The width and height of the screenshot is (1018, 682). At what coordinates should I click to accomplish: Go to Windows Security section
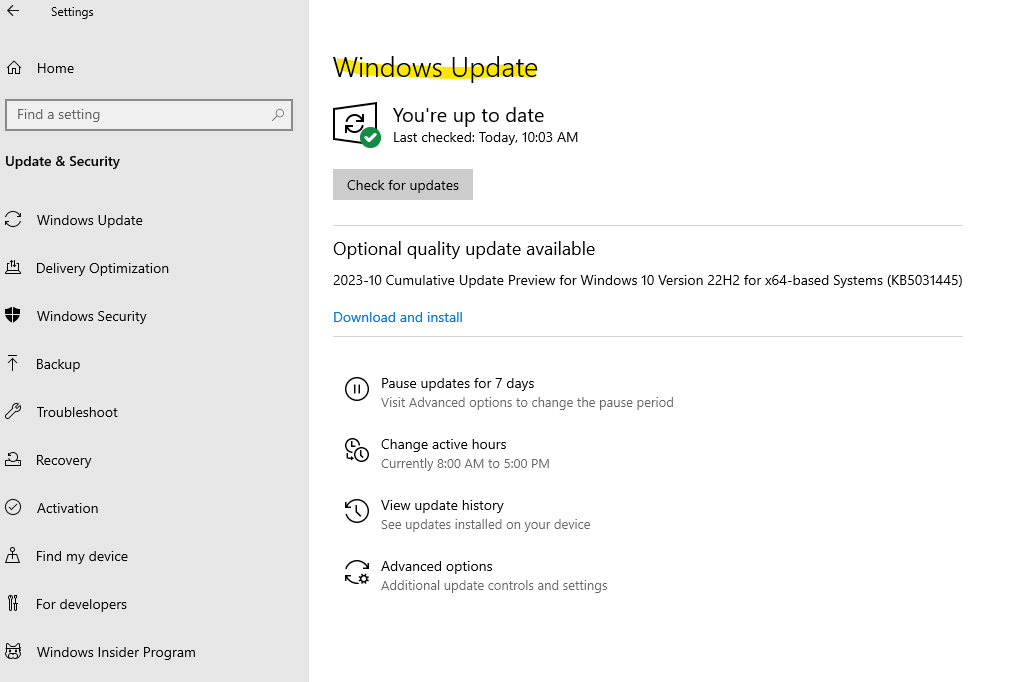pyautogui.click(x=92, y=316)
